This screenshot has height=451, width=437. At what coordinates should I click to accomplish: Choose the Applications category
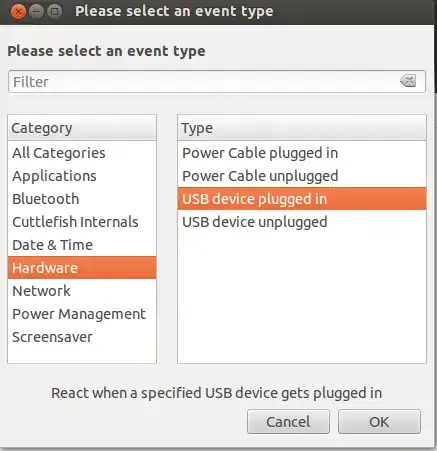click(x=82, y=176)
